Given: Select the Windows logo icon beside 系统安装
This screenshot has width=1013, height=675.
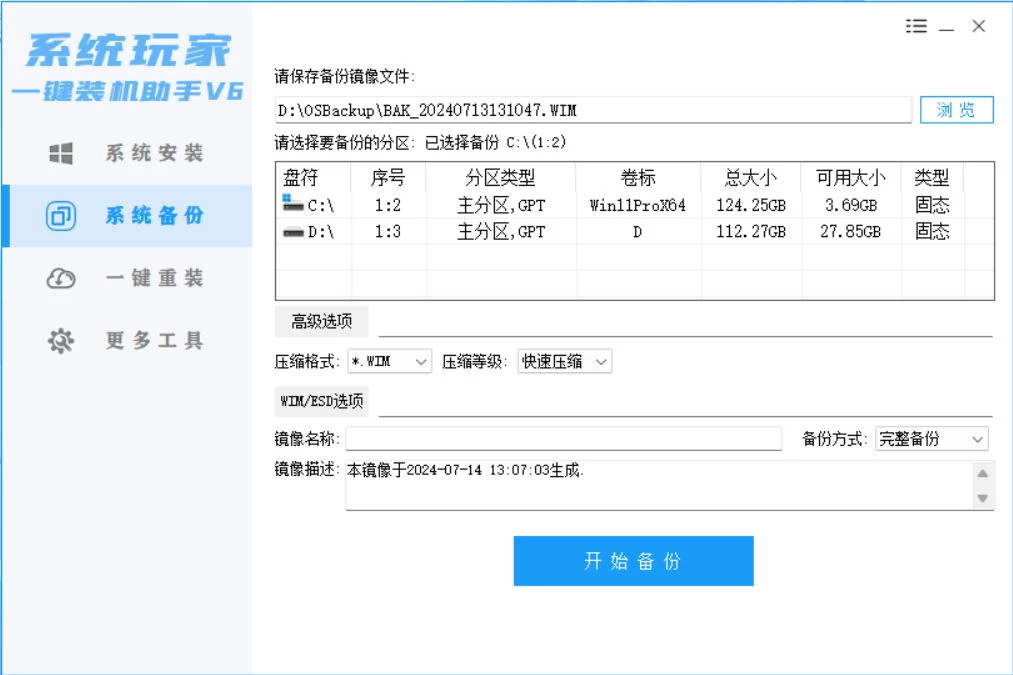Looking at the screenshot, I should (x=59, y=152).
